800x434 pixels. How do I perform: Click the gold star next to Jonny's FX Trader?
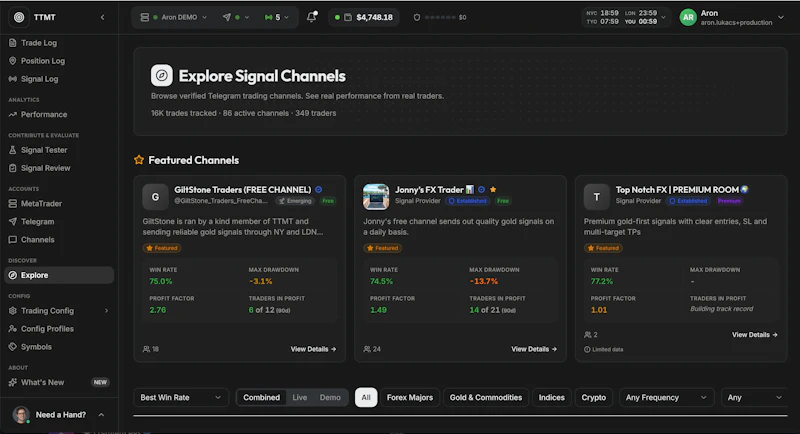[493, 190]
